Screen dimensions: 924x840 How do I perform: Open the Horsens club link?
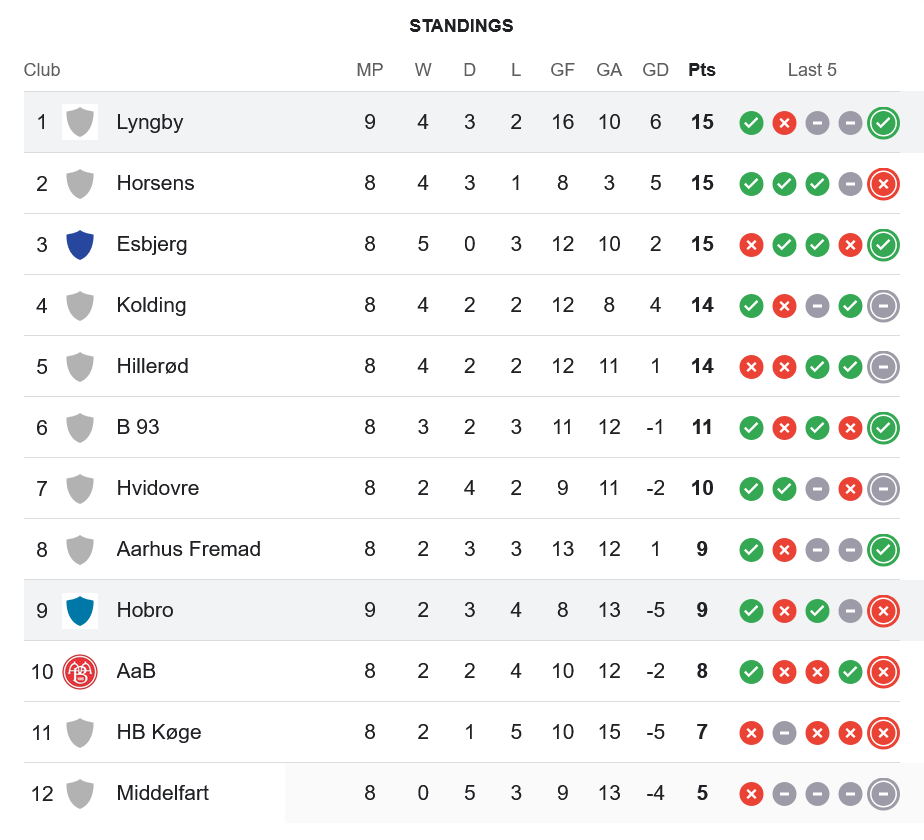[155, 183]
